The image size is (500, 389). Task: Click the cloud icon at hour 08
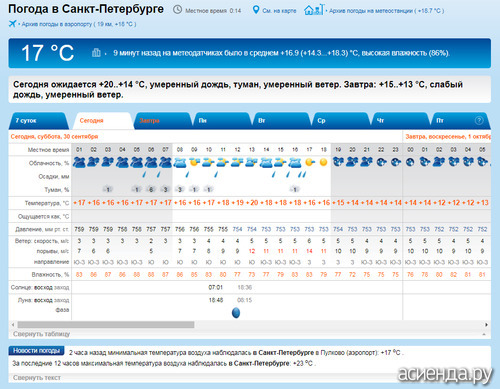coord(180,162)
